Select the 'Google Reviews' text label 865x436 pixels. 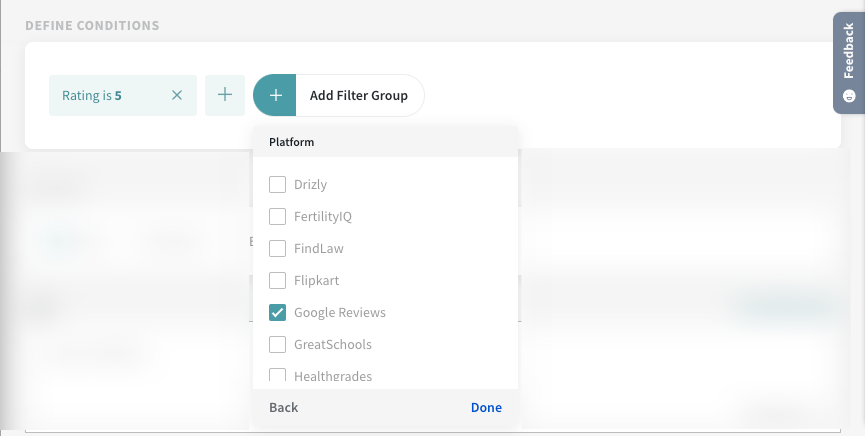340,312
